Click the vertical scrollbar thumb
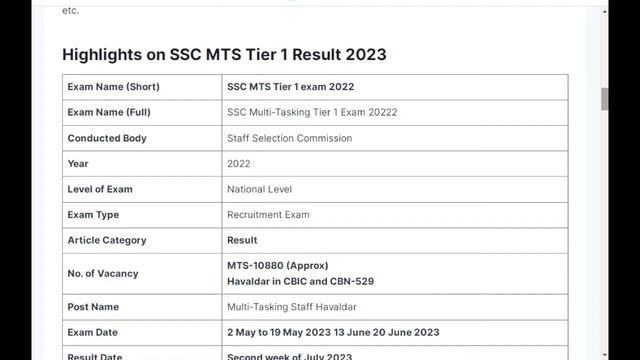The width and height of the screenshot is (640, 360). (x=604, y=99)
